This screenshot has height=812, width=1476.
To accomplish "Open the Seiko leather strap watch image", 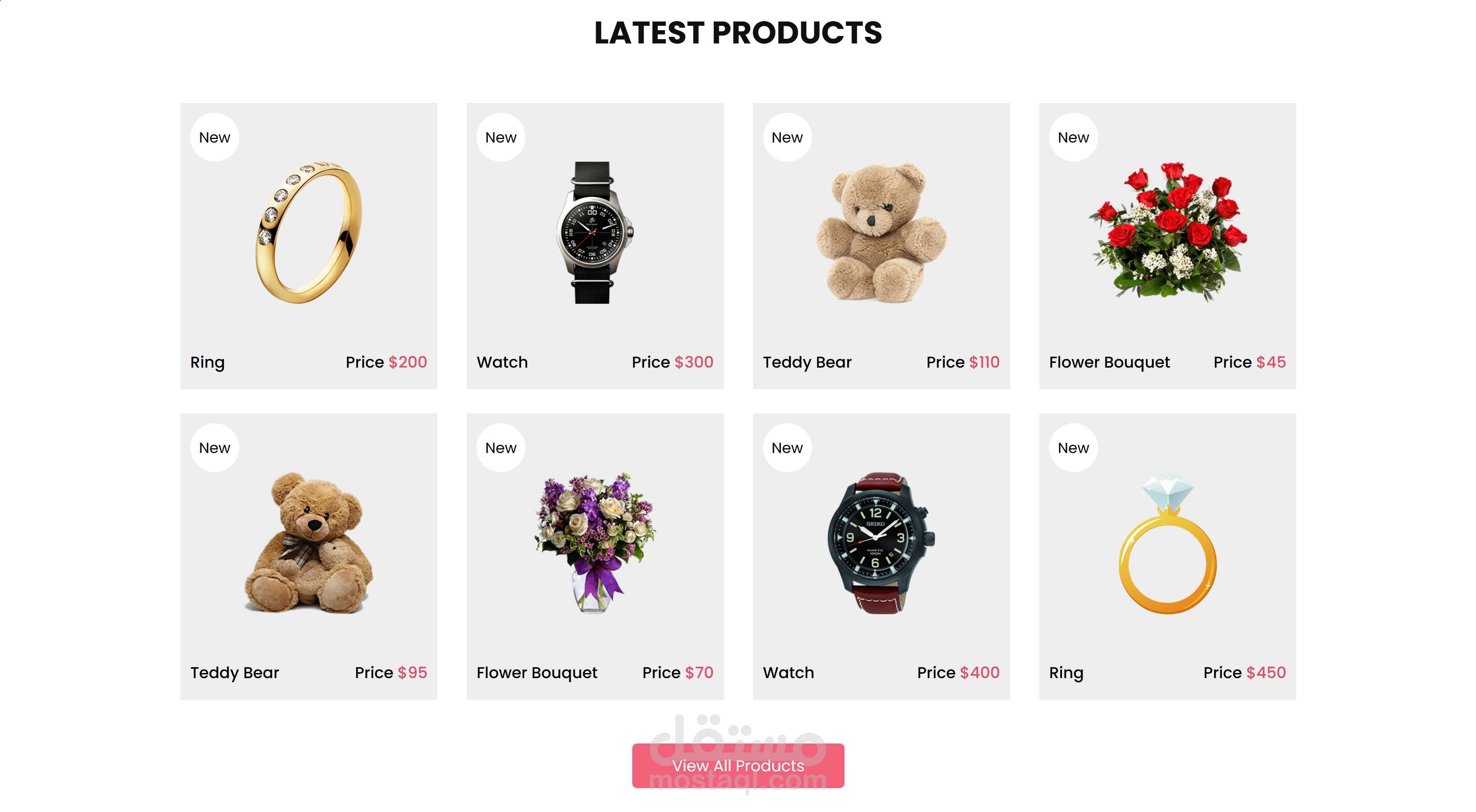I will [x=881, y=543].
